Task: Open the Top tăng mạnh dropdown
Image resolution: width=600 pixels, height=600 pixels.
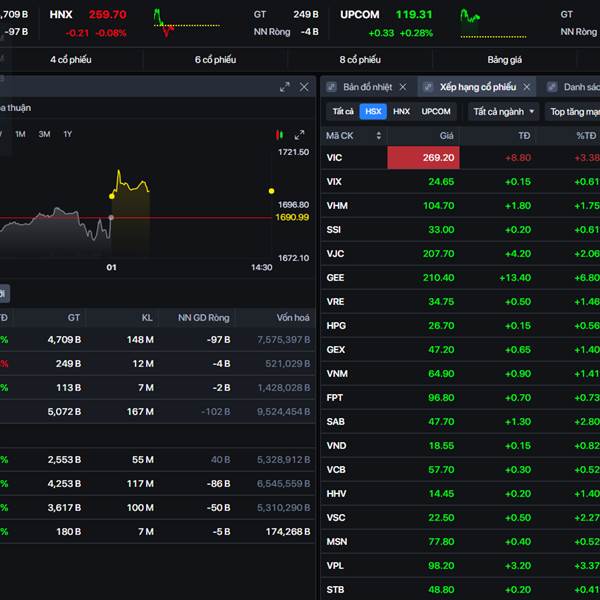Action: click(x=573, y=112)
